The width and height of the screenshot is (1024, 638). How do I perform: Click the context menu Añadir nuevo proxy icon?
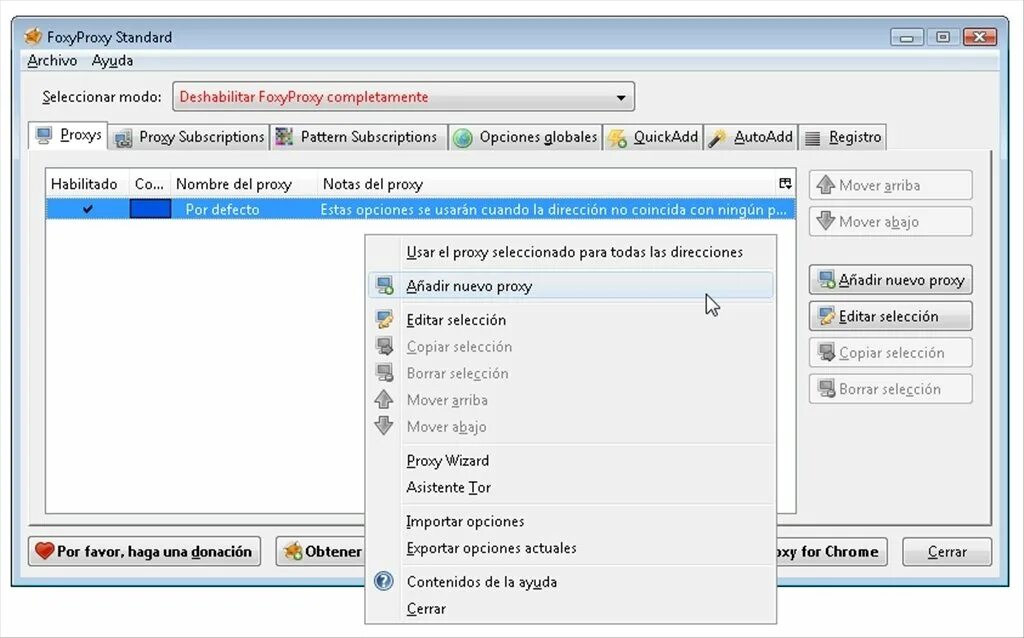coord(385,285)
